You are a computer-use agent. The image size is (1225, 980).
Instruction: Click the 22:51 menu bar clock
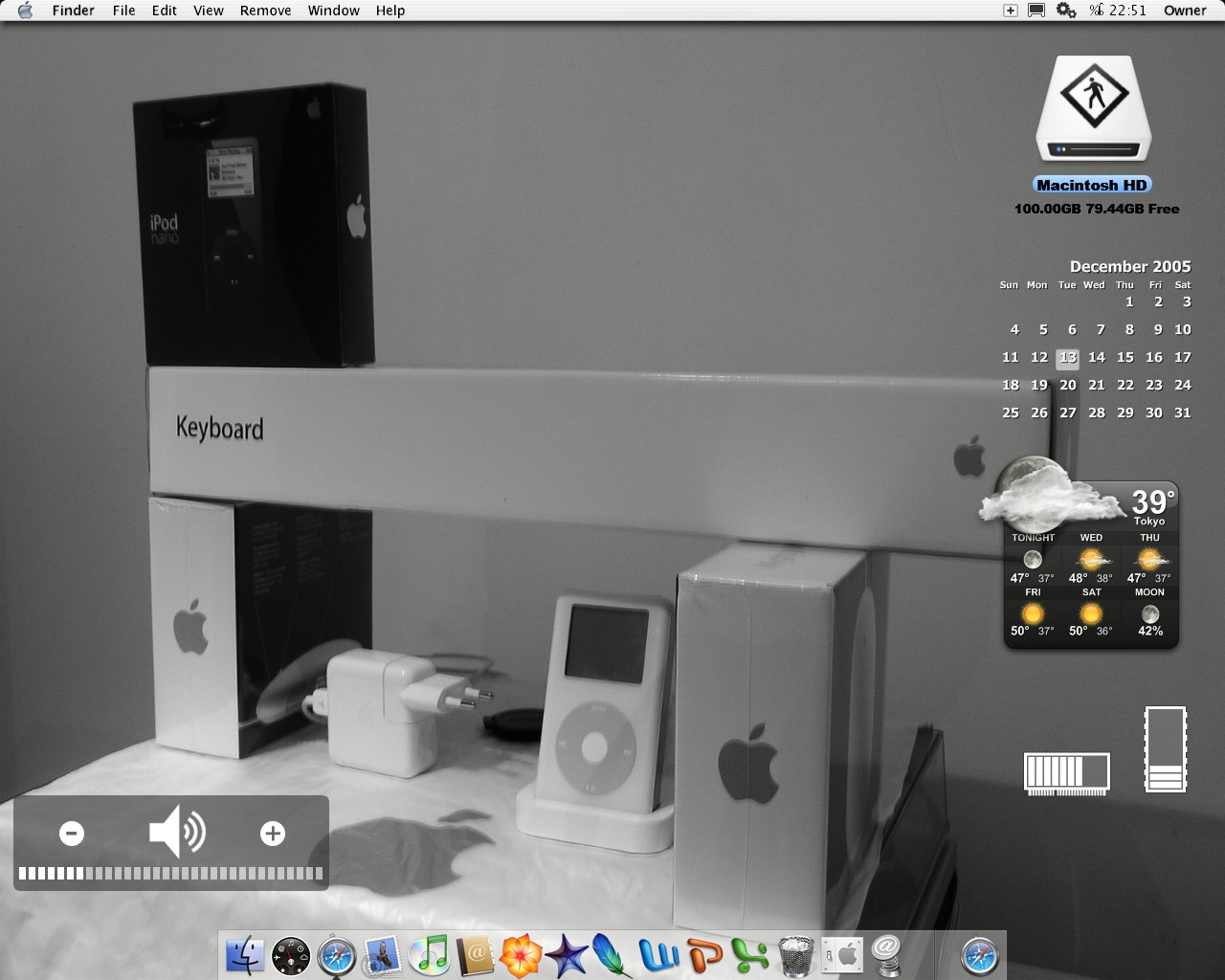(x=1128, y=11)
